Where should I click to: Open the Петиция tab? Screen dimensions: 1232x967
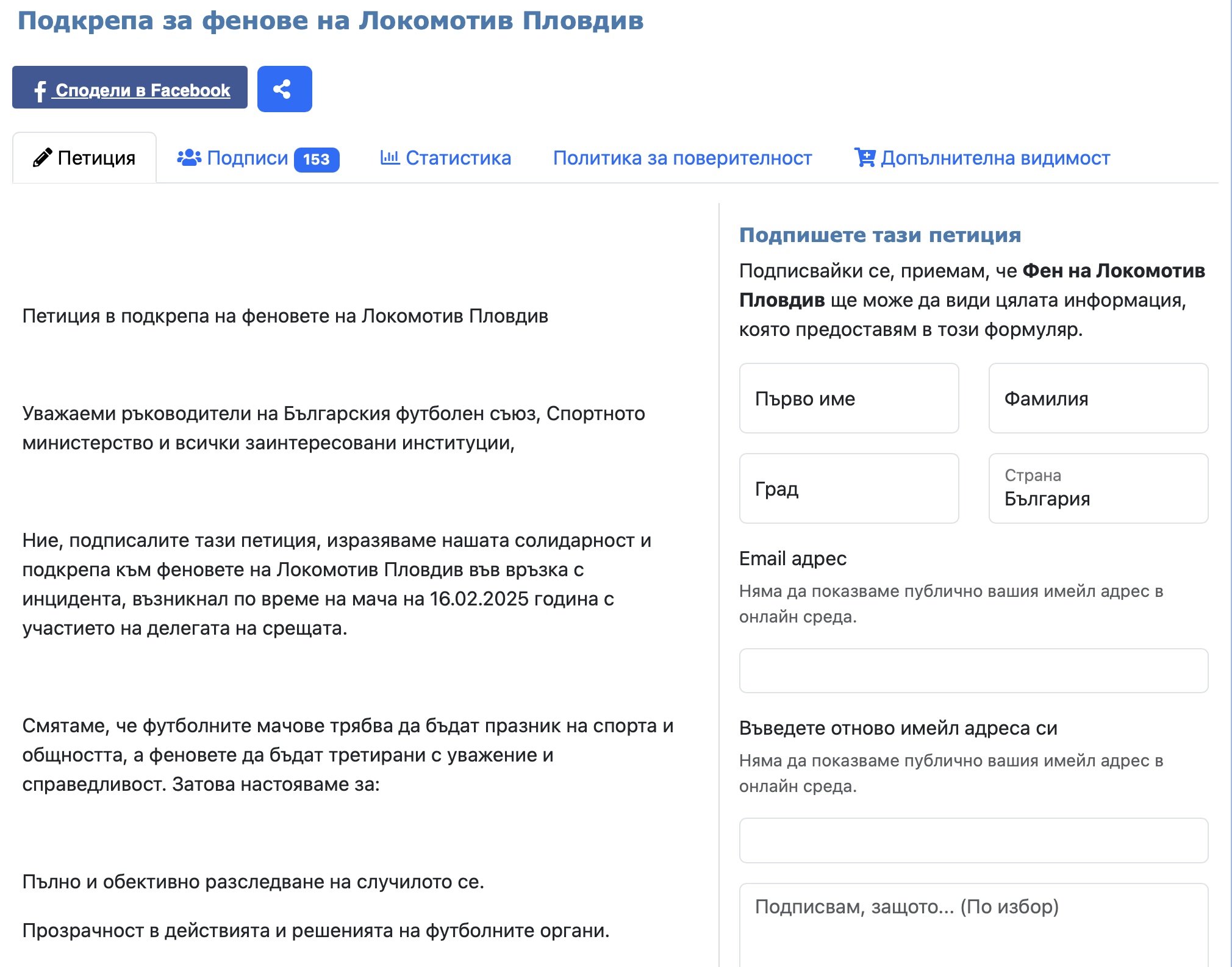(x=84, y=158)
